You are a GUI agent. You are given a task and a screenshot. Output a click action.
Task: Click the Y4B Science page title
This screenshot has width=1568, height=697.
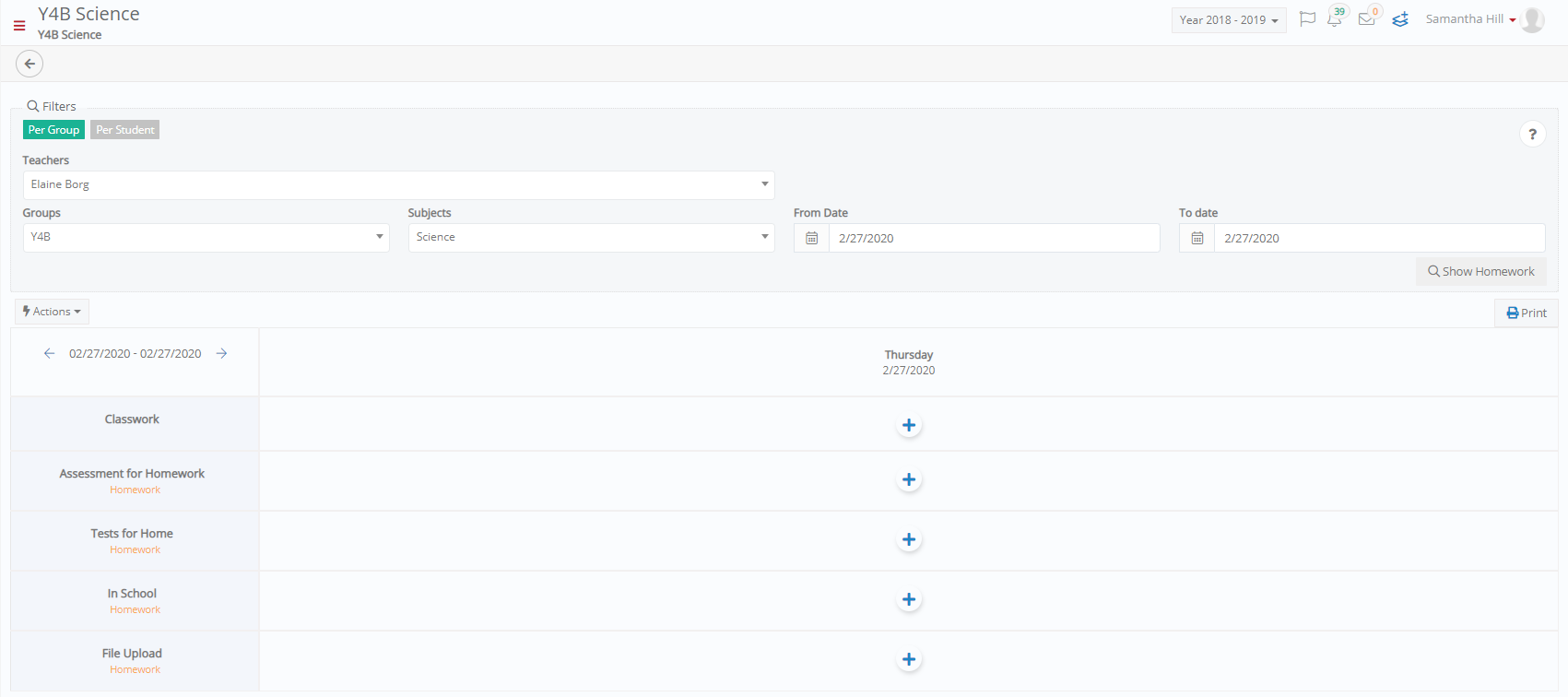point(88,14)
